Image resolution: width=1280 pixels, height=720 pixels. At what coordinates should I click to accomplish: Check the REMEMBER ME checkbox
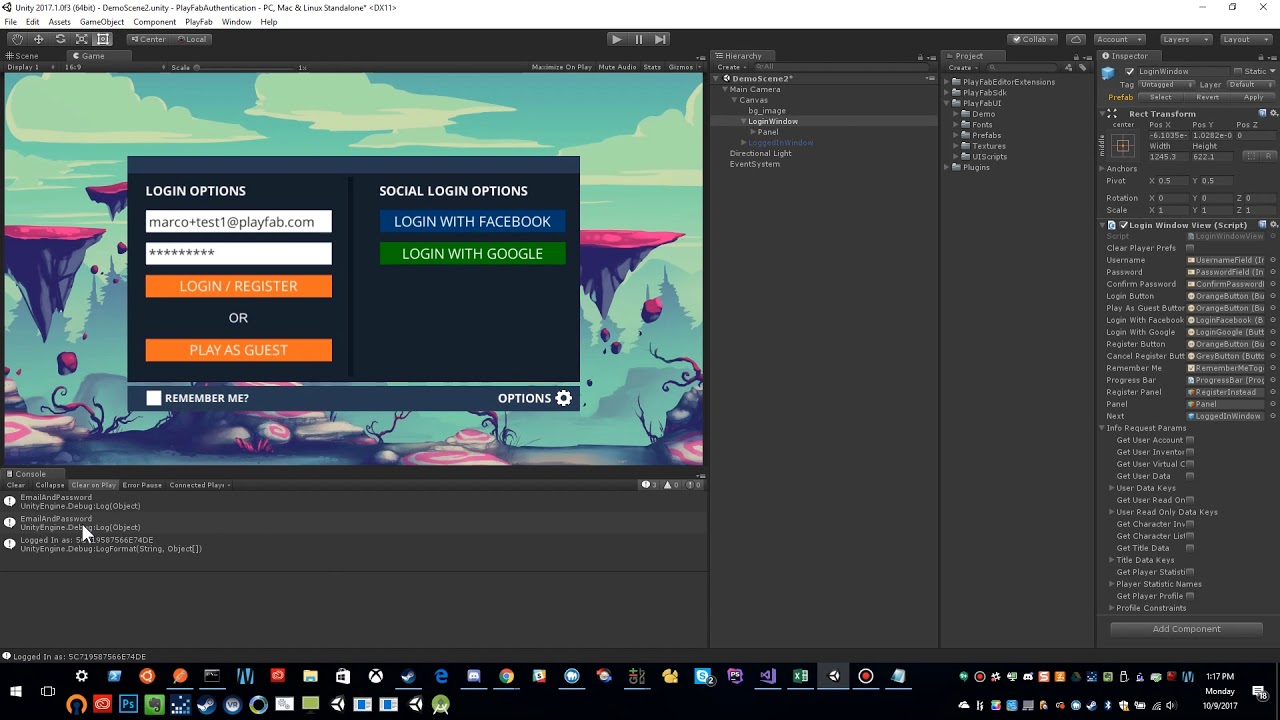[x=154, y=398]
